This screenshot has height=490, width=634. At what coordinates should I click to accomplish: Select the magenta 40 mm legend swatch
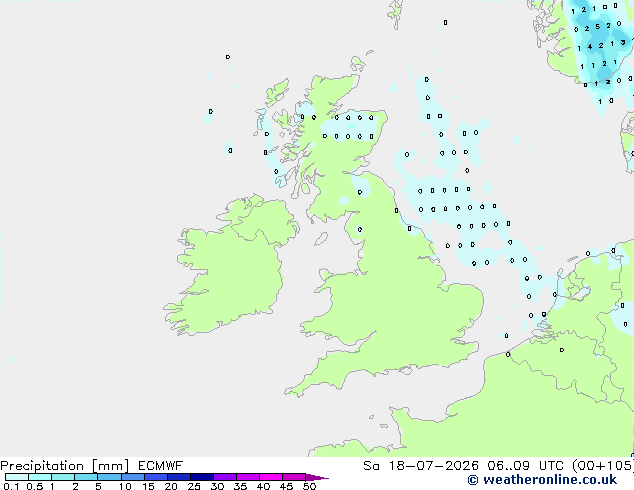tap(271, 477)
